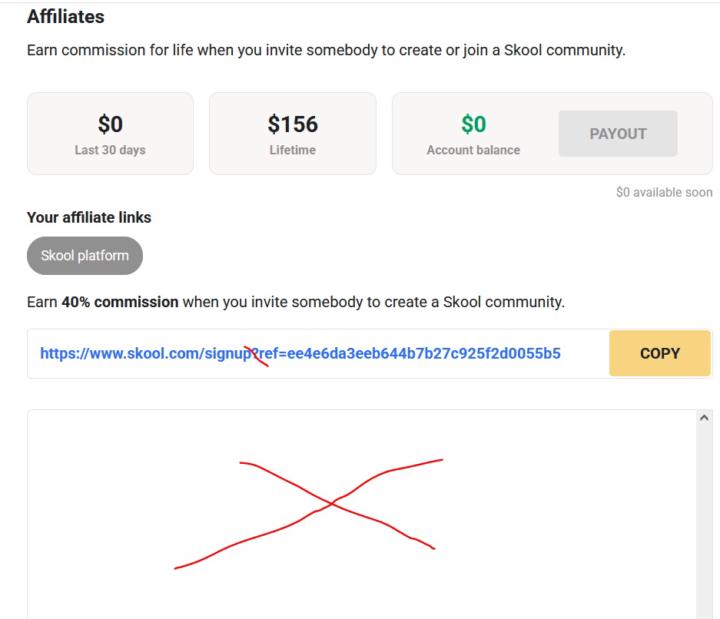This screenshot has height=619, width=720.
Task: Open the skool.com signup affiliate URL
Action: click(300, 353)
